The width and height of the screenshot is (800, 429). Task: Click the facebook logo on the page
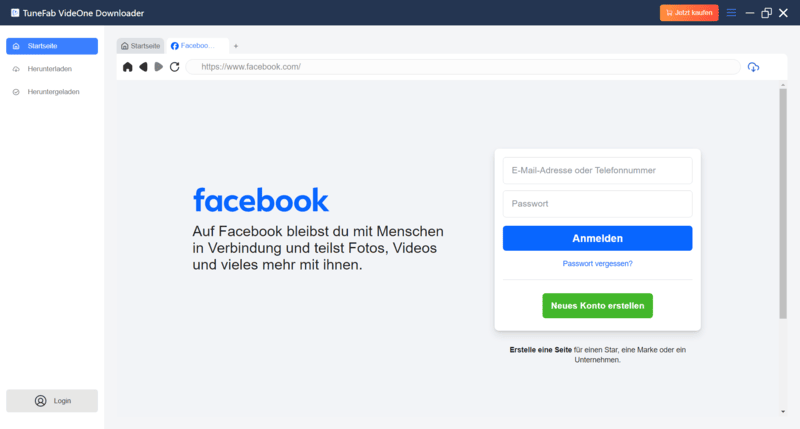261,200
